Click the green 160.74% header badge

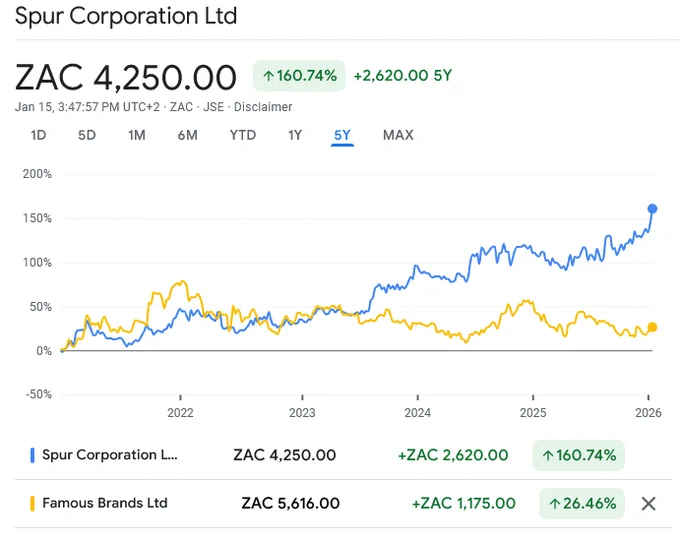click(299, 76)
